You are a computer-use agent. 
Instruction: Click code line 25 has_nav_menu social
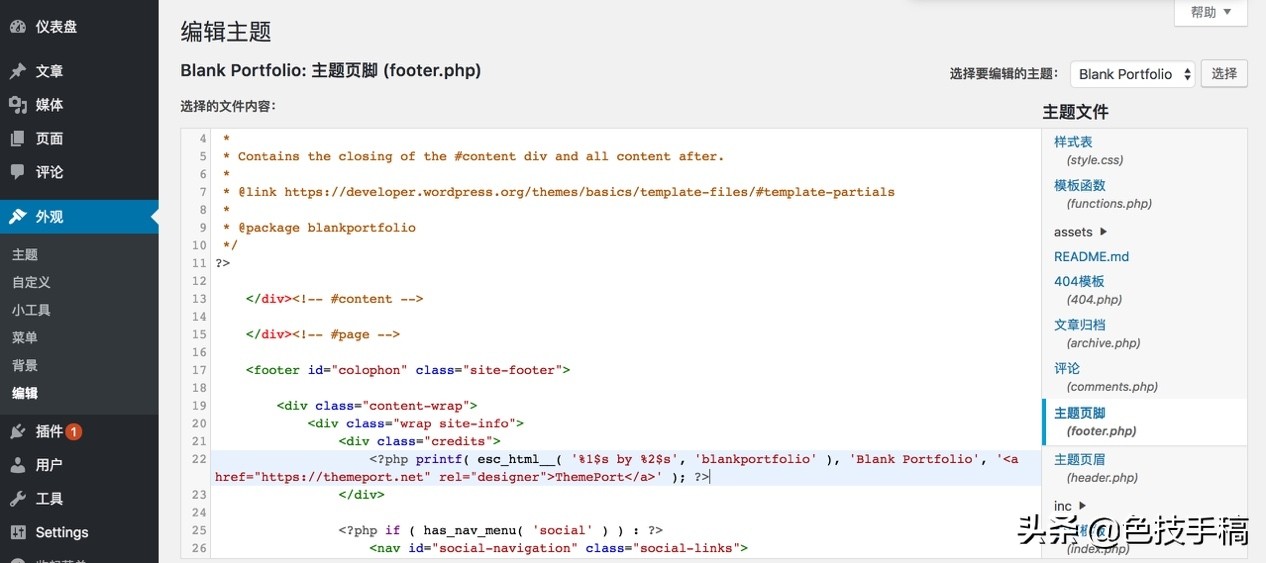coord(501,531)
